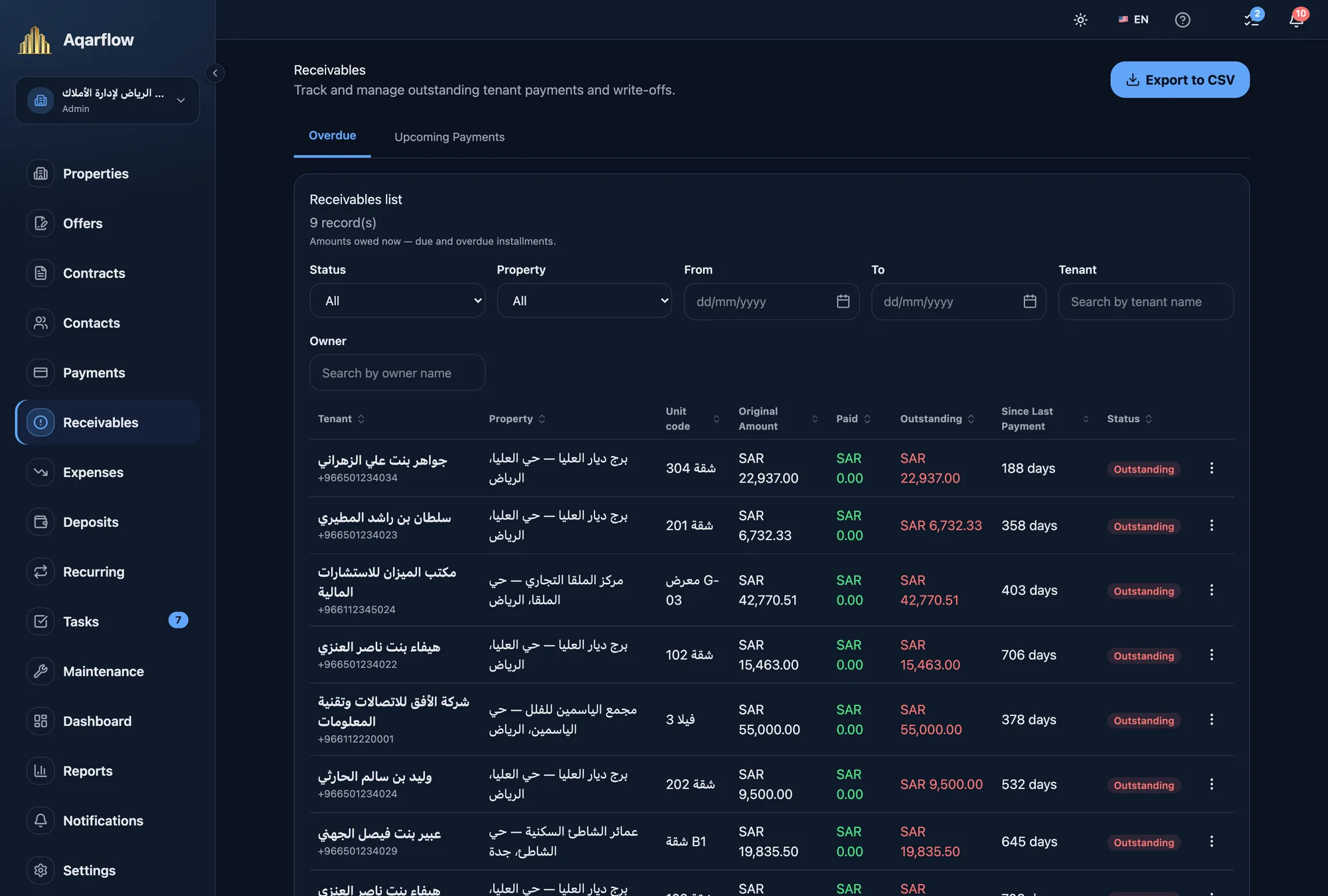The image size is (1328, 896).
Task: Select Receivables in the sidebar
Action: tap(108, 422)
